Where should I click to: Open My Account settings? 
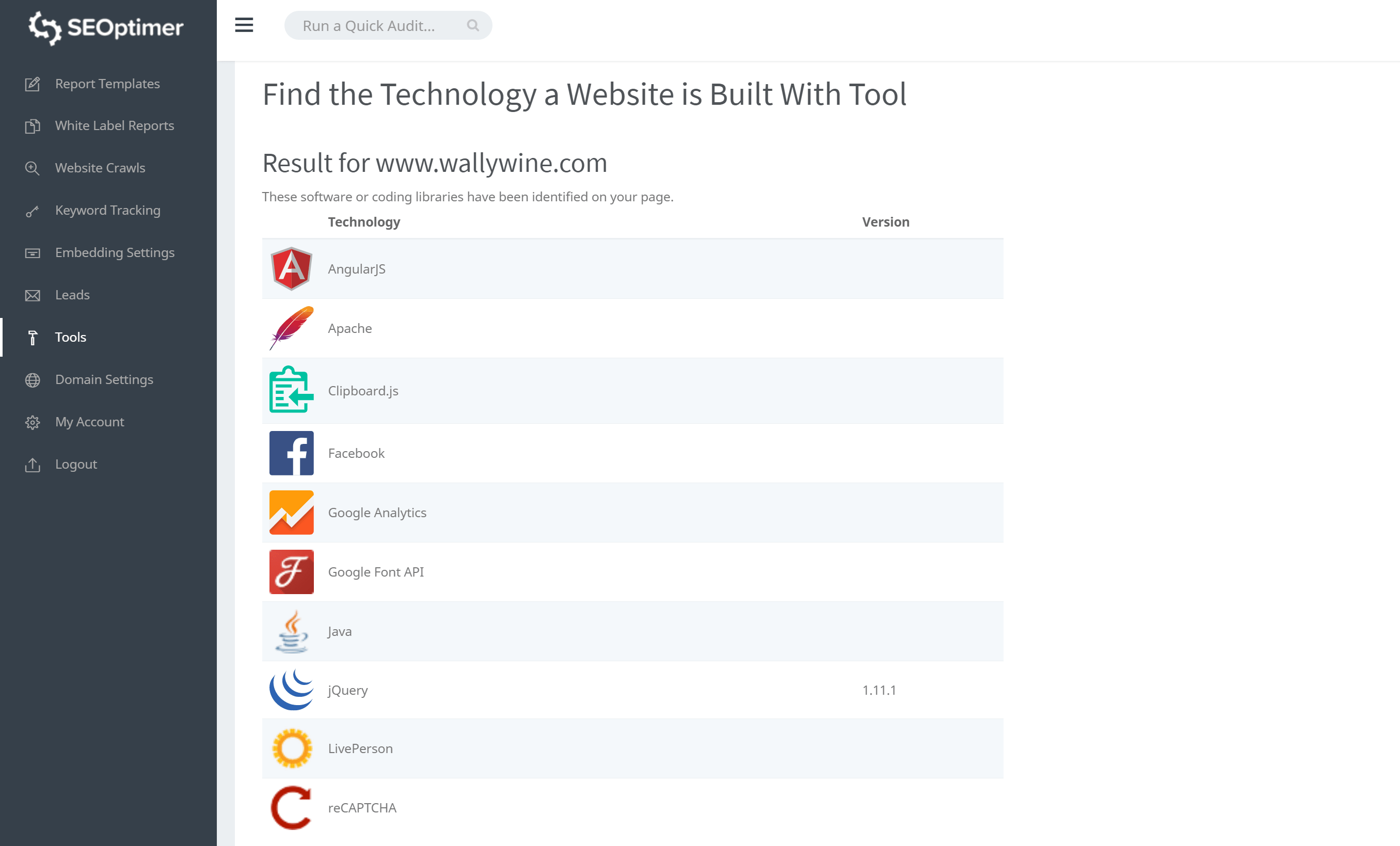(x=89, y=421)
